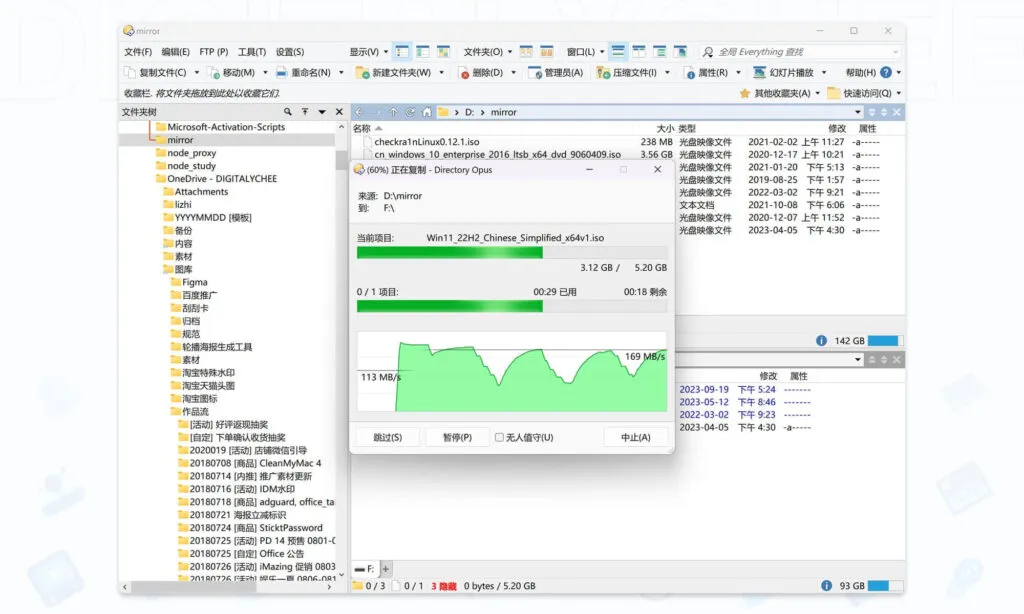Image resolution: width=1024 pixels, height=614 pixels.
Task: Expand the 窗口(L) dropdown
Action: point(602,52)
